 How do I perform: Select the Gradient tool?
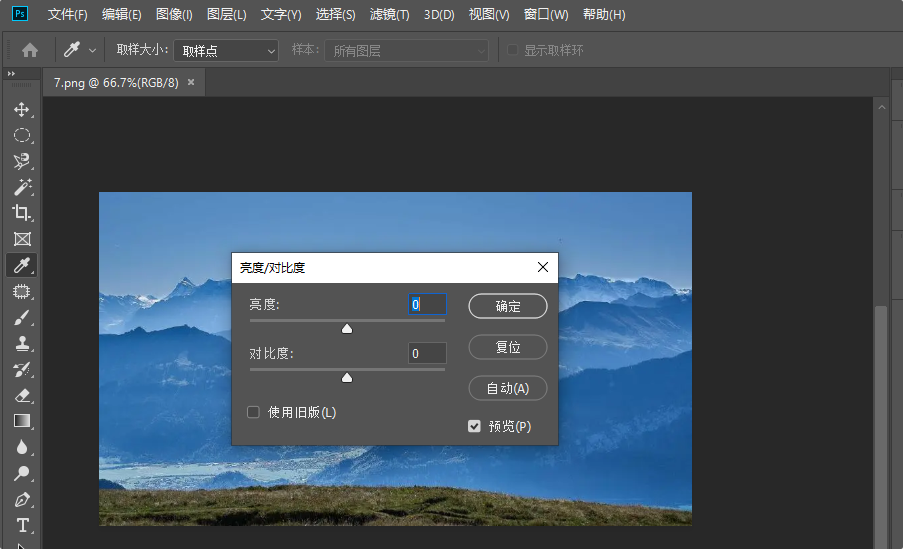coord(22,421)
